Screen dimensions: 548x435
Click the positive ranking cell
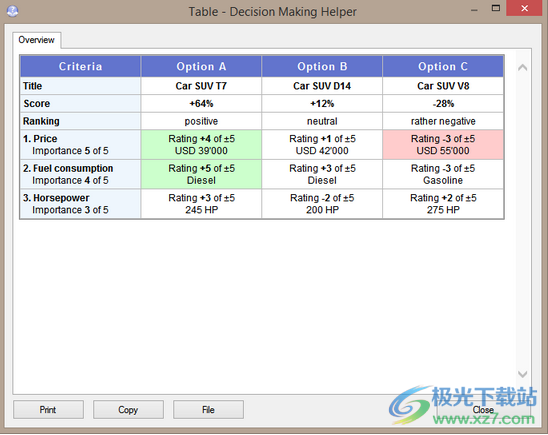(x=201, y=121)
